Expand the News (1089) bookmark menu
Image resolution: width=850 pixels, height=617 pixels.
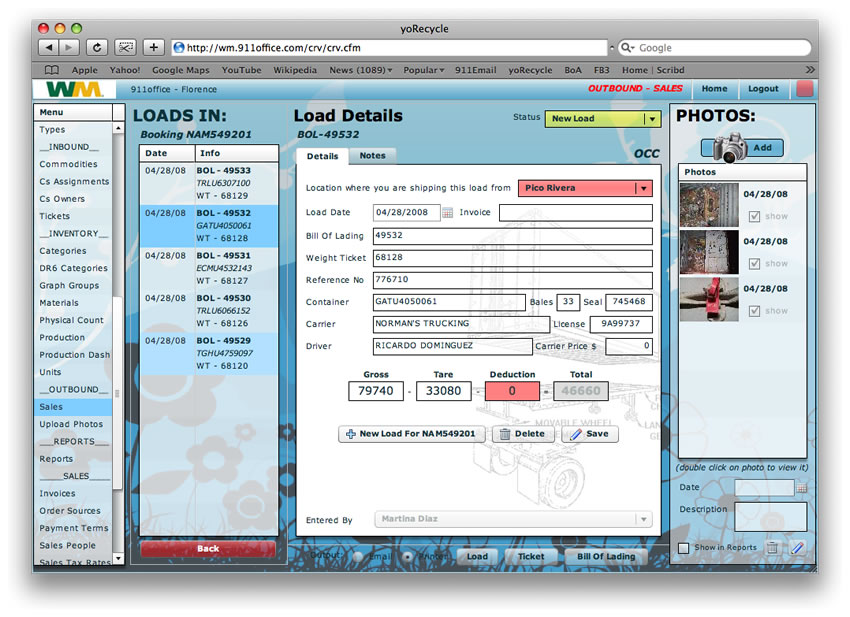[x=360, y=70]
